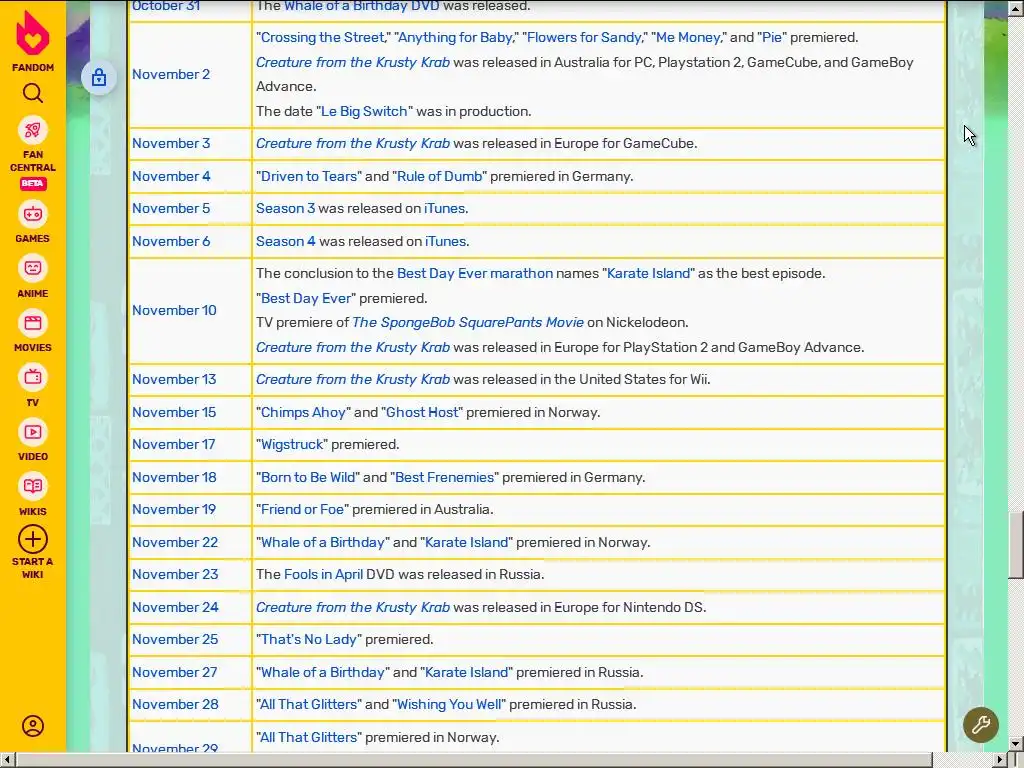Open the November 5 date link
The height and width of the screenshot is (768, 1024).
pyautogui.click(x=171, y=208)
